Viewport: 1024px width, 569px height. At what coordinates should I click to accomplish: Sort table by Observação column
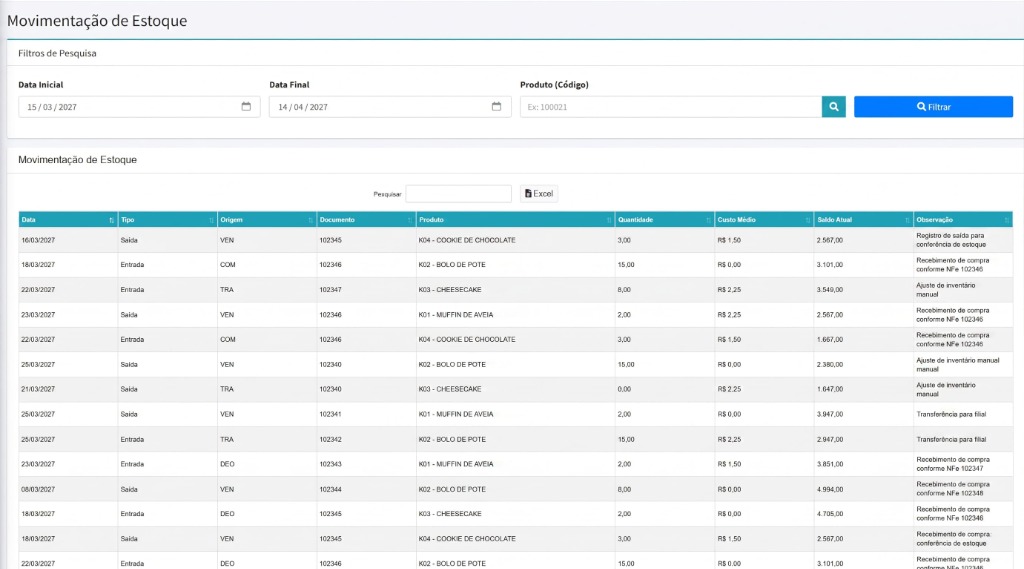coord(963,219)
